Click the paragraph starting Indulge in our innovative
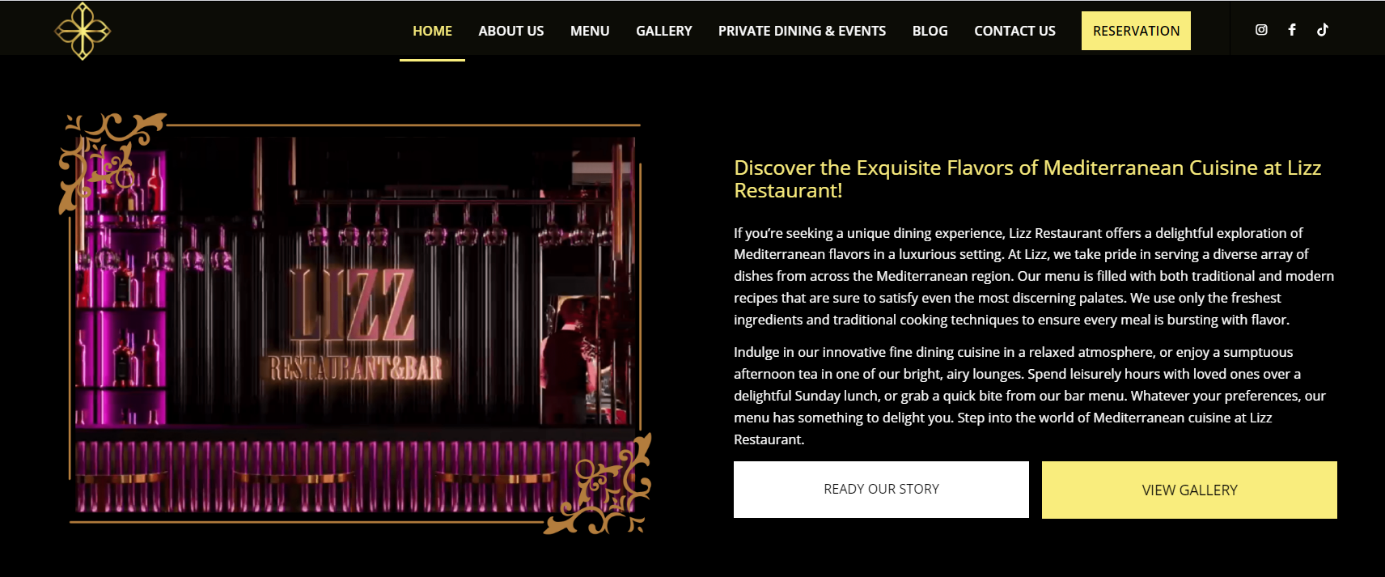 (x=1030, y=396)
